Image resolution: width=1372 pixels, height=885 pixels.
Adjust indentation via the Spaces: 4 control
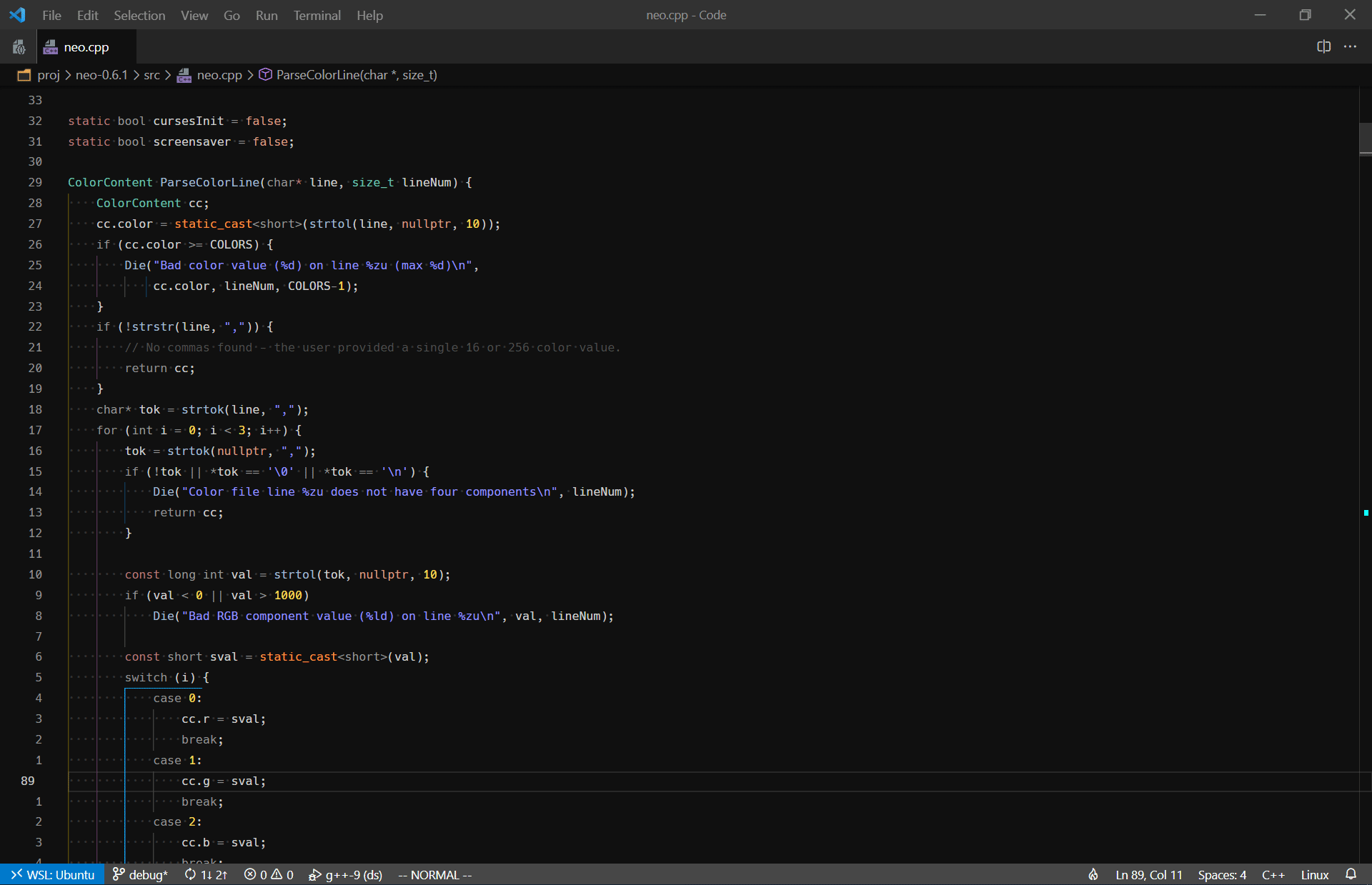point(1222,874)
